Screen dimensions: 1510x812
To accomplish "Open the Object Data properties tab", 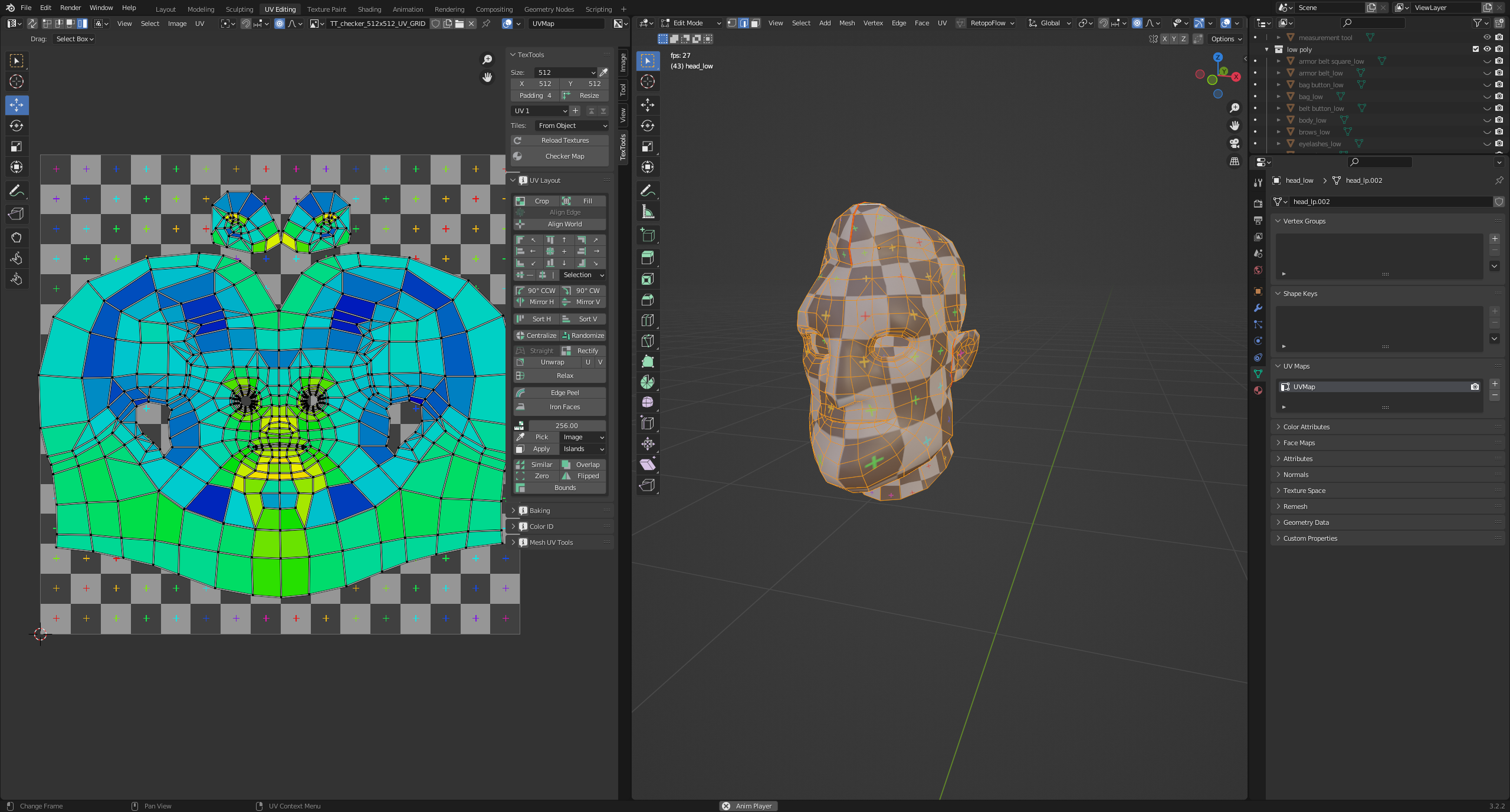I will click(x=1258, y=374).
